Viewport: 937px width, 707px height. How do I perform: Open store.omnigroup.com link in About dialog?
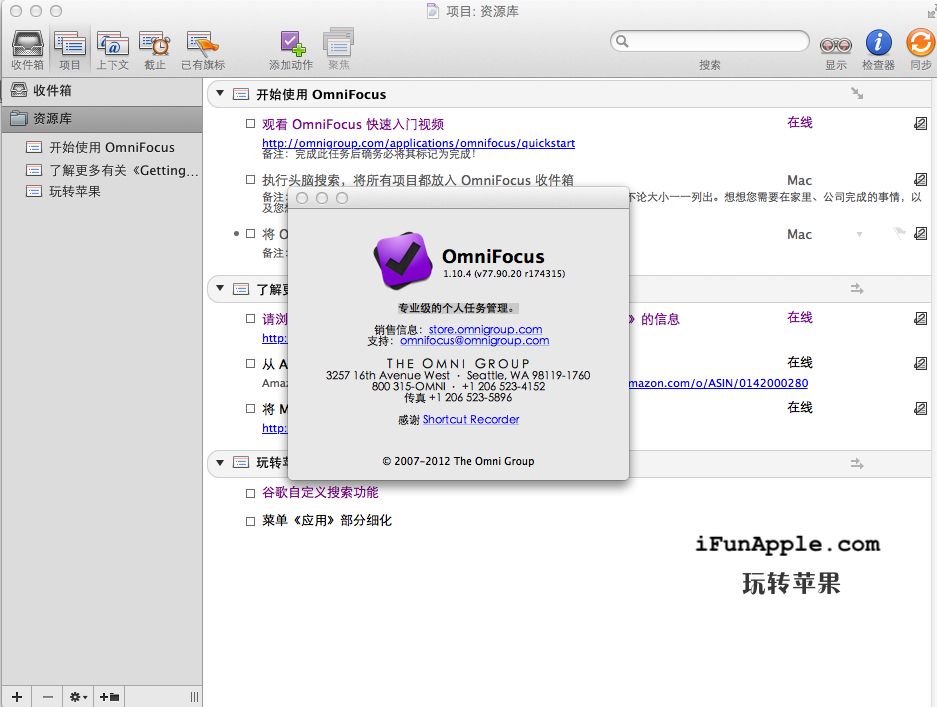[485, 329]
